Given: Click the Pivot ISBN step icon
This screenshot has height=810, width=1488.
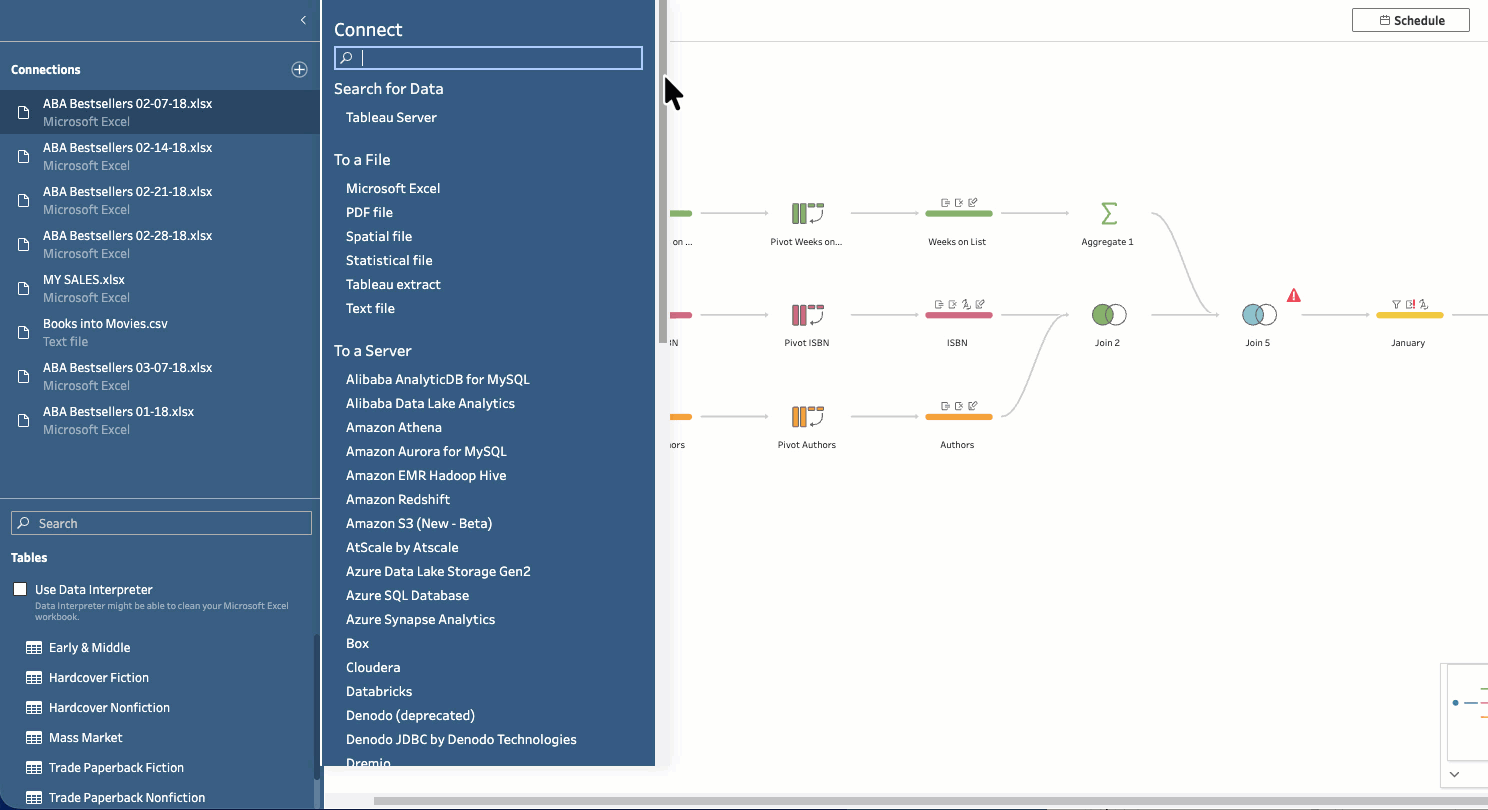Looking at the screenshot, I should [806, 315].
